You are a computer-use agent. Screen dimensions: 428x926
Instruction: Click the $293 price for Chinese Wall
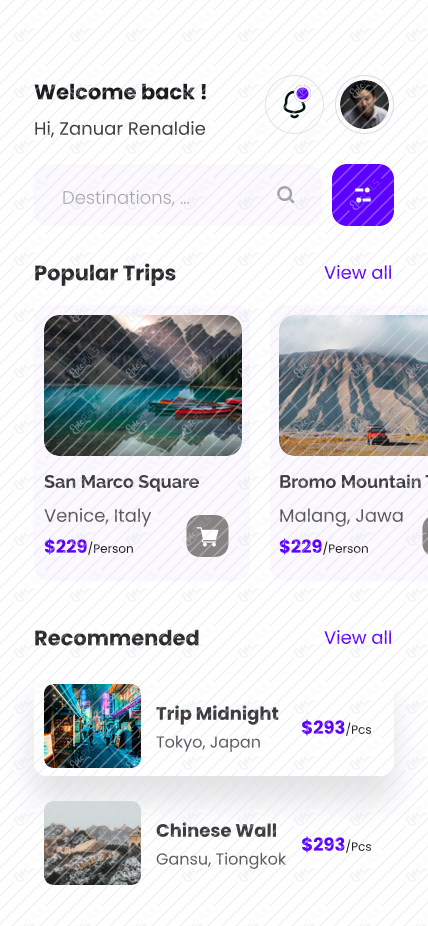pyautogui.click(x=323, y=845)
